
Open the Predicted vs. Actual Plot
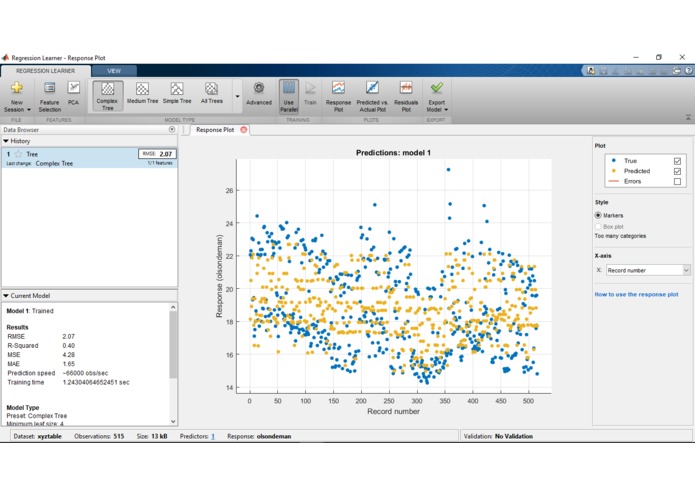(372, 97)
